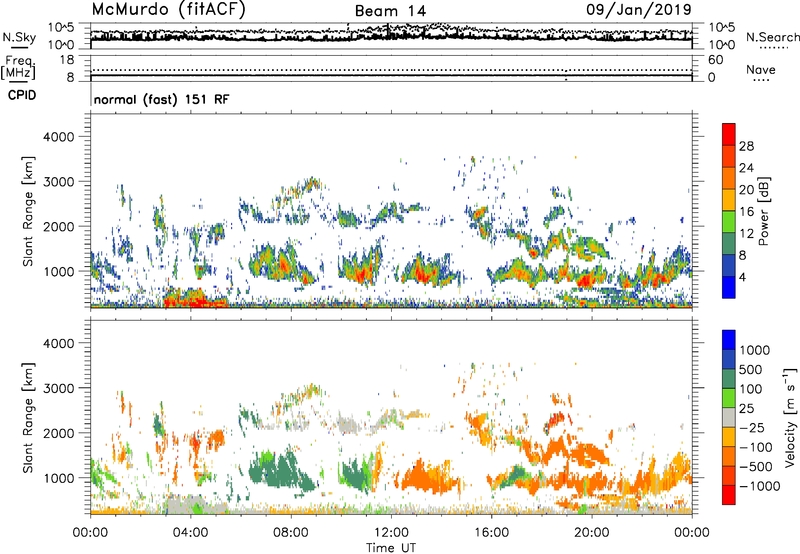Click the '18' tick on the frequency axis
800x554 pixels.
(x=67, y=60)
